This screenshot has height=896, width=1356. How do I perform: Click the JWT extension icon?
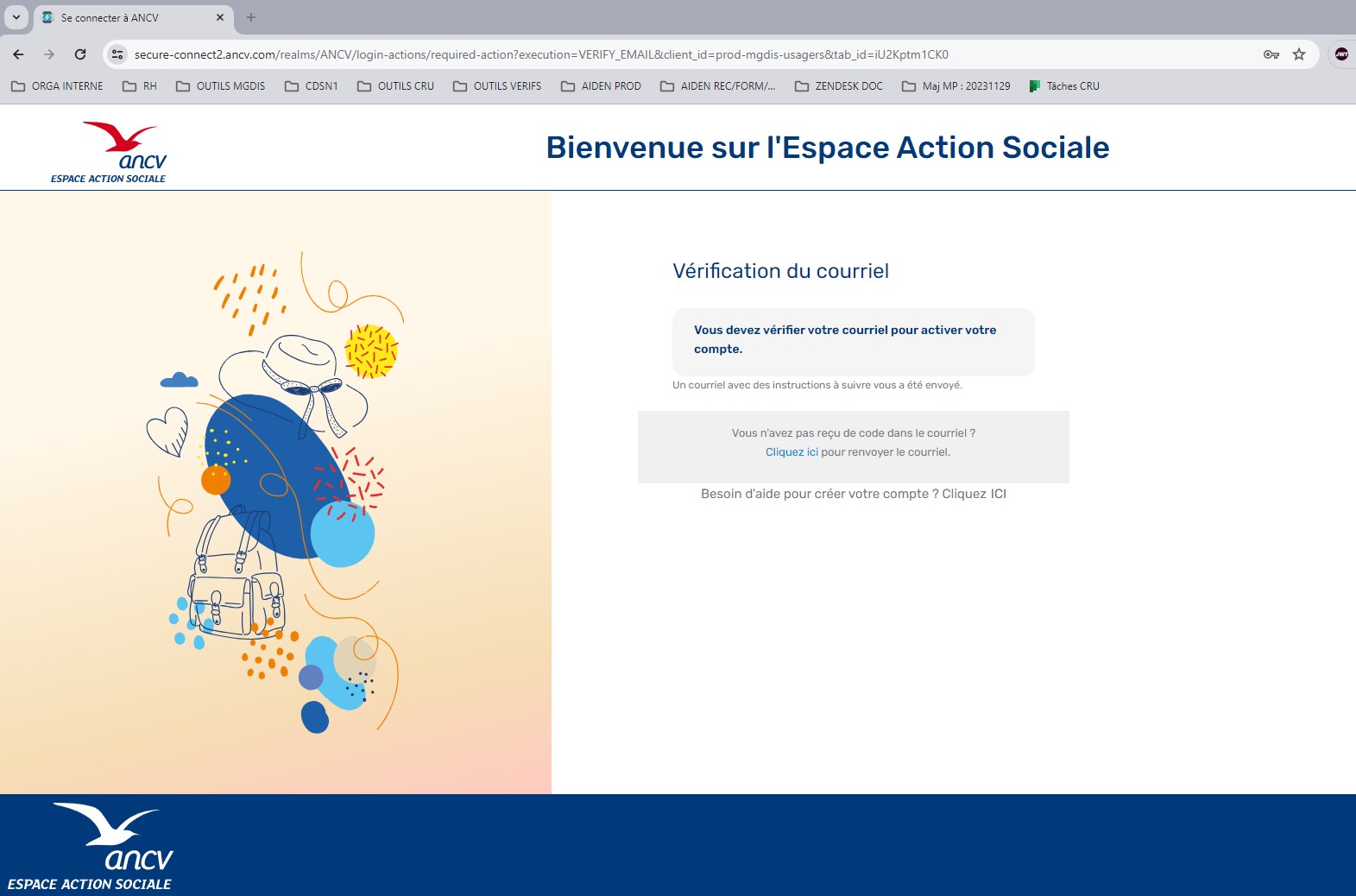pyautogui.click(x=1341, y=54)
